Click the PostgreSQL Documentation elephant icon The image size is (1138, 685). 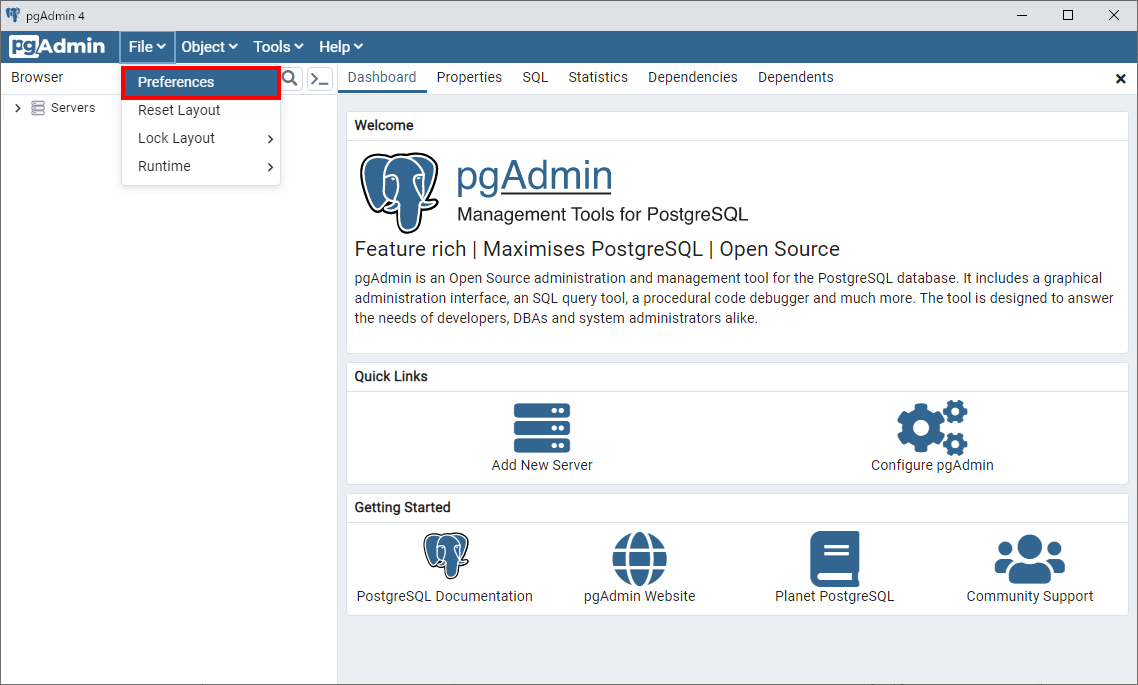click(x=446, y=556)
